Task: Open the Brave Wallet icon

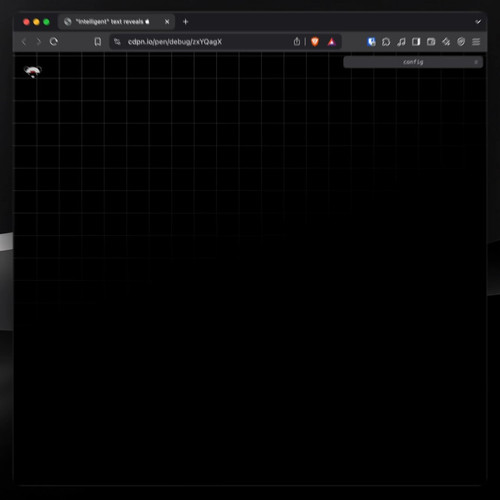Action: (431, 42)
